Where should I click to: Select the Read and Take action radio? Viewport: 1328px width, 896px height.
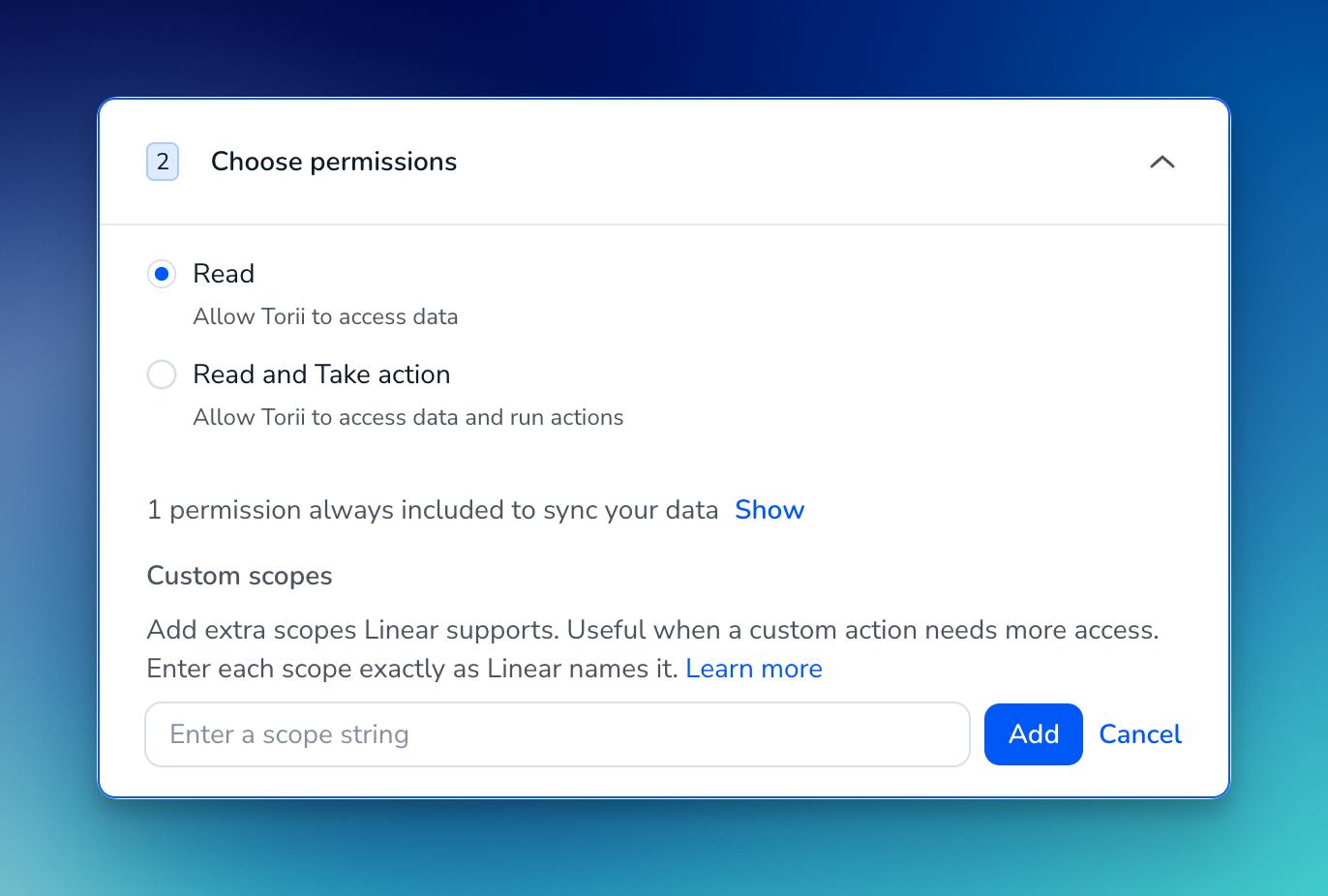click(x=162, y=374)
